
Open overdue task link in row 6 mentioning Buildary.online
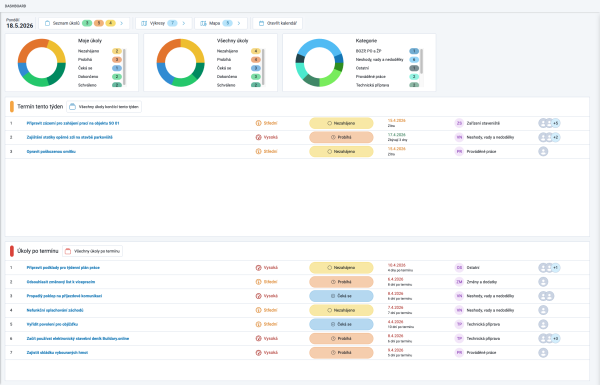pyautogui.click(x=78, y=338)
